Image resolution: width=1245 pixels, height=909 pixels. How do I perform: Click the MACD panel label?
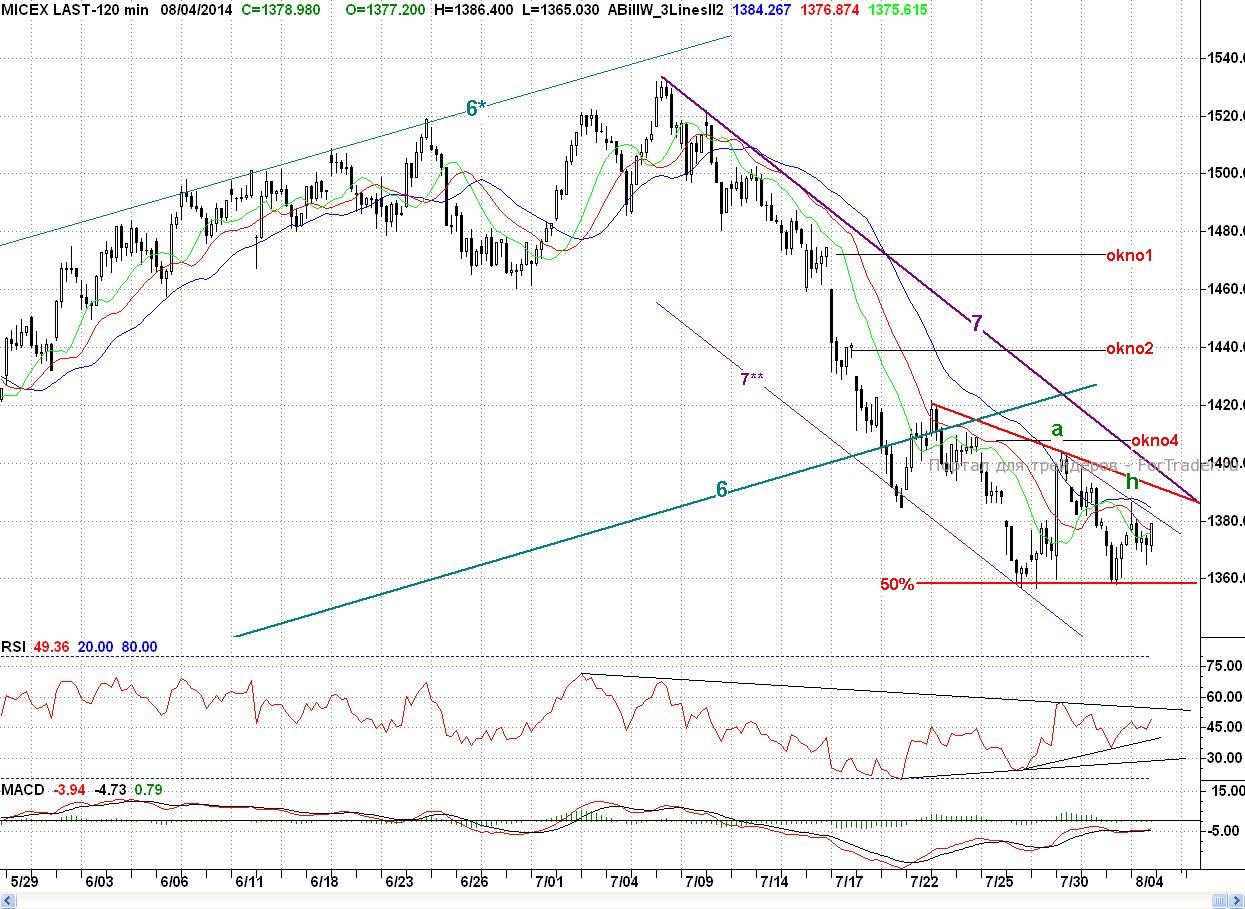(22, 790)
